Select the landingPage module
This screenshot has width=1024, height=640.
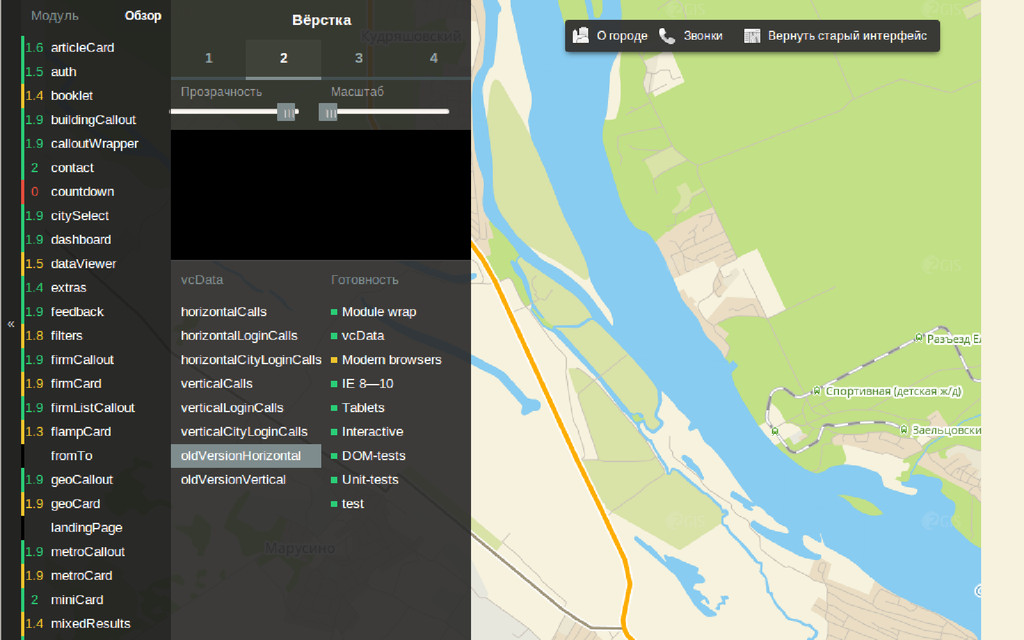(87, 528)
